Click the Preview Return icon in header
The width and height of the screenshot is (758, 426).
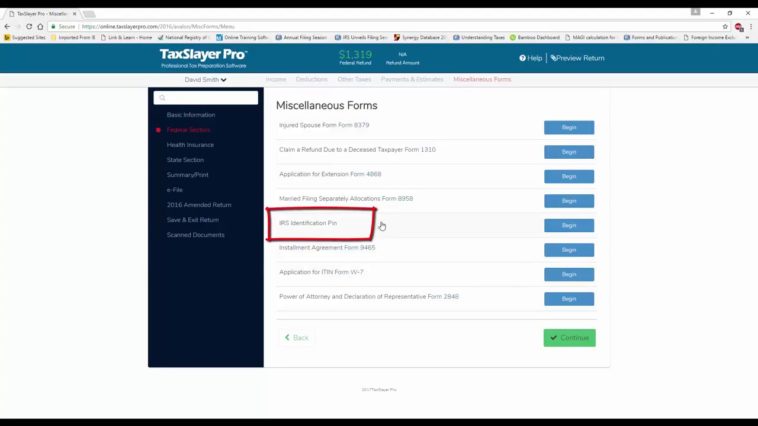(553, 58)
